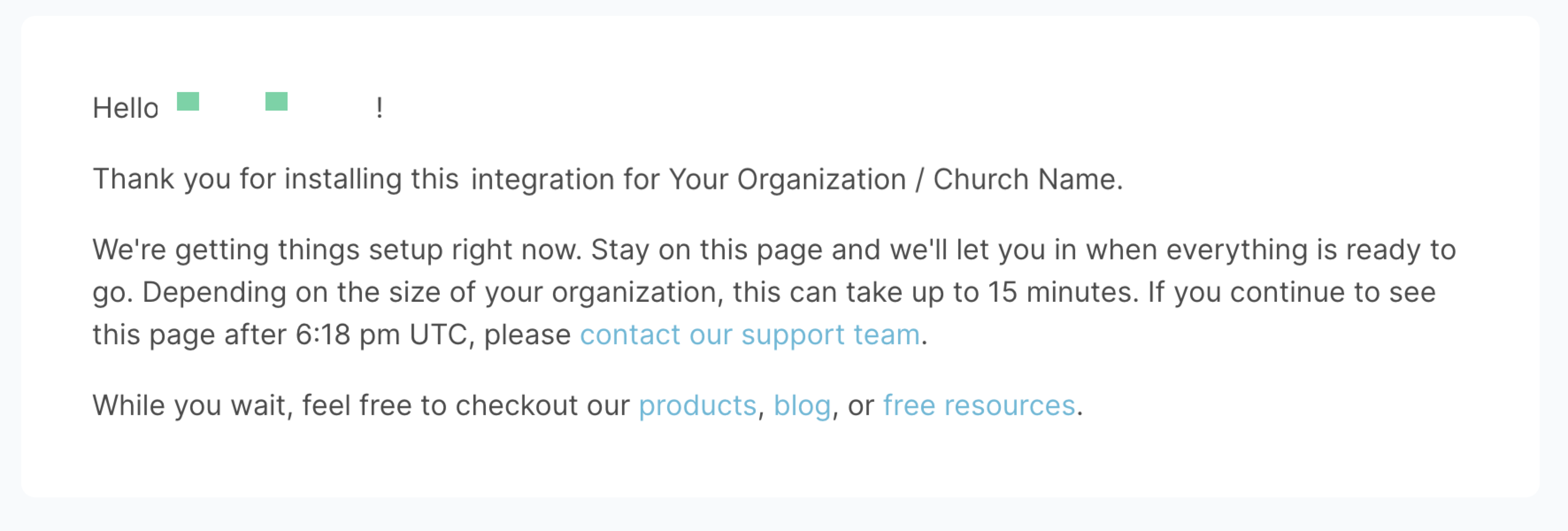The height and width of the screenshot is (531, 1568).
Task: Click the If you continue to see text
Action: tap(1291, 292)
